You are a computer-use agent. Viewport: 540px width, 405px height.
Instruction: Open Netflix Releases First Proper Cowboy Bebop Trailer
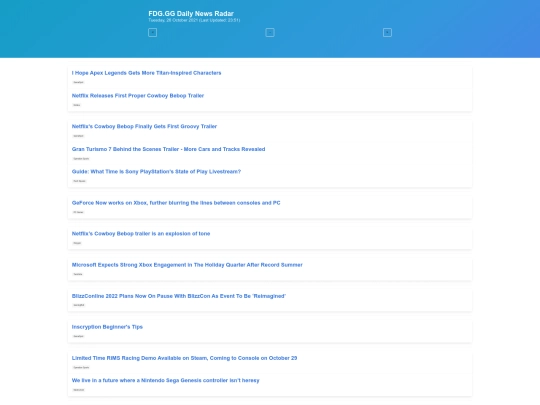pyautogui.click(x=138, y=96)
